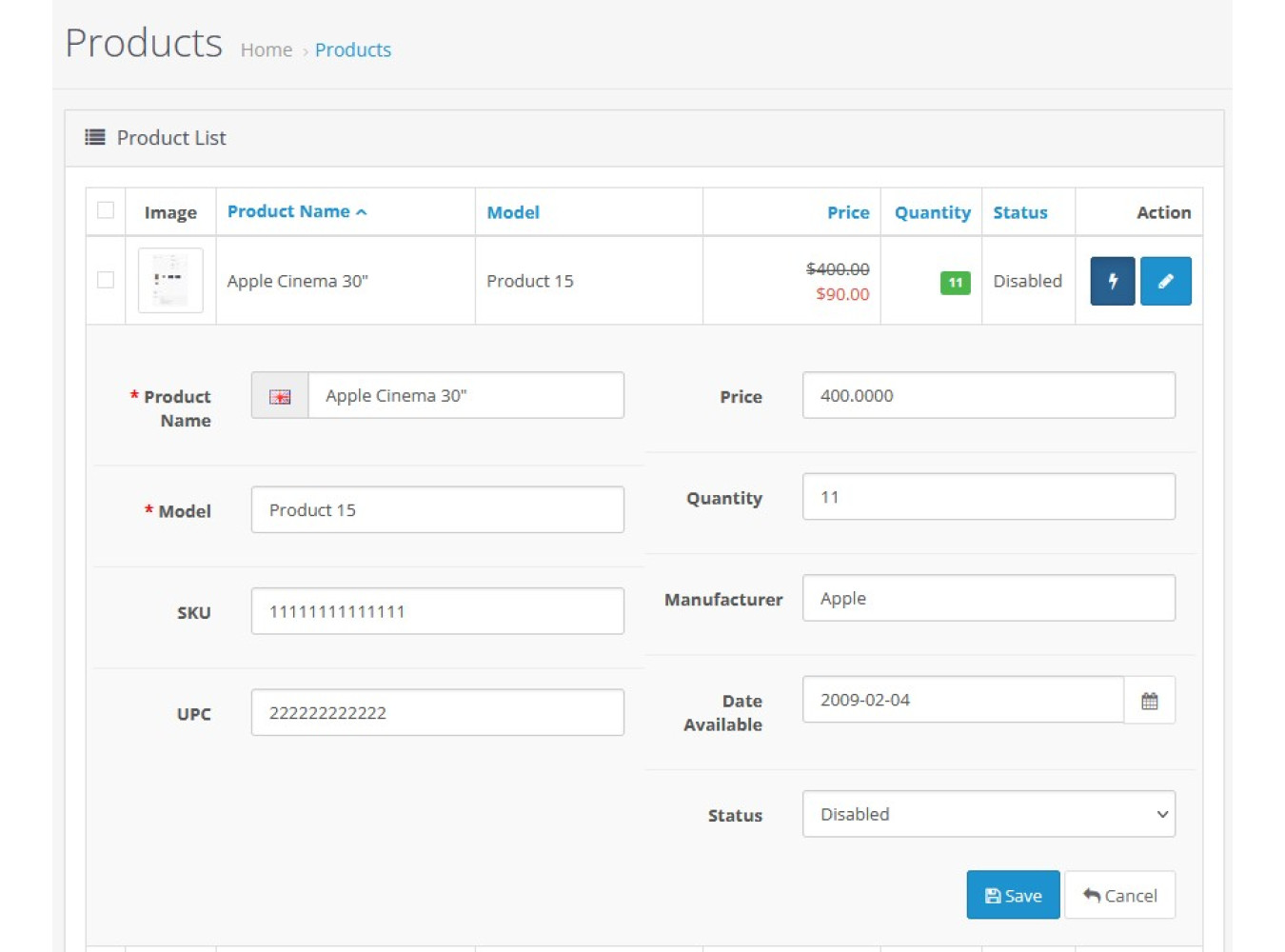Click Products breadcrumb link
1285x952 pixels.
point(352,50)
